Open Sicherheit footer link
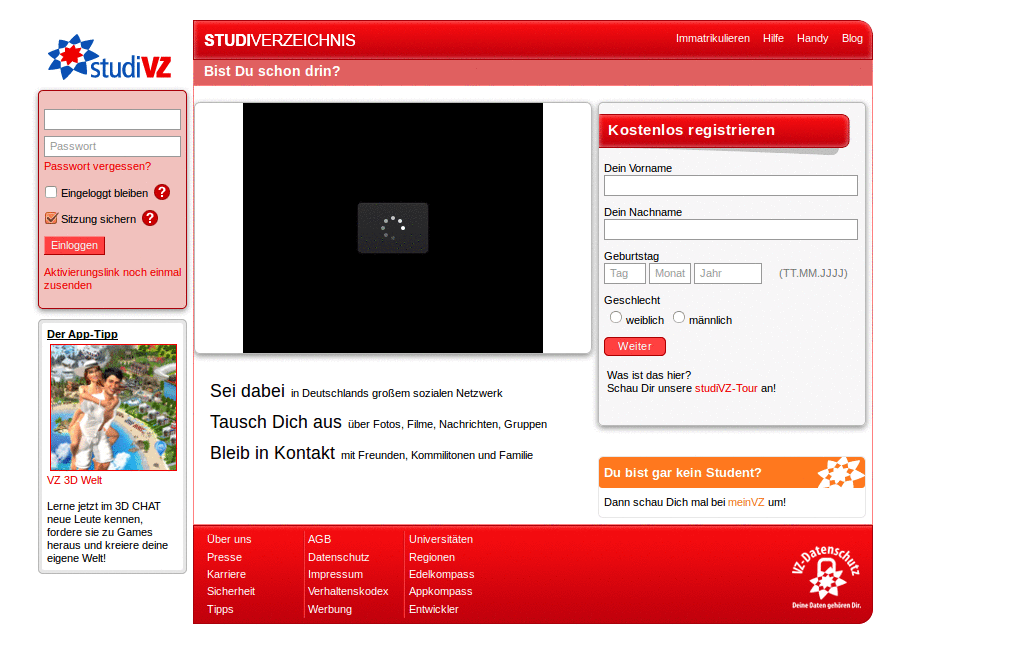 coord(231,591)
